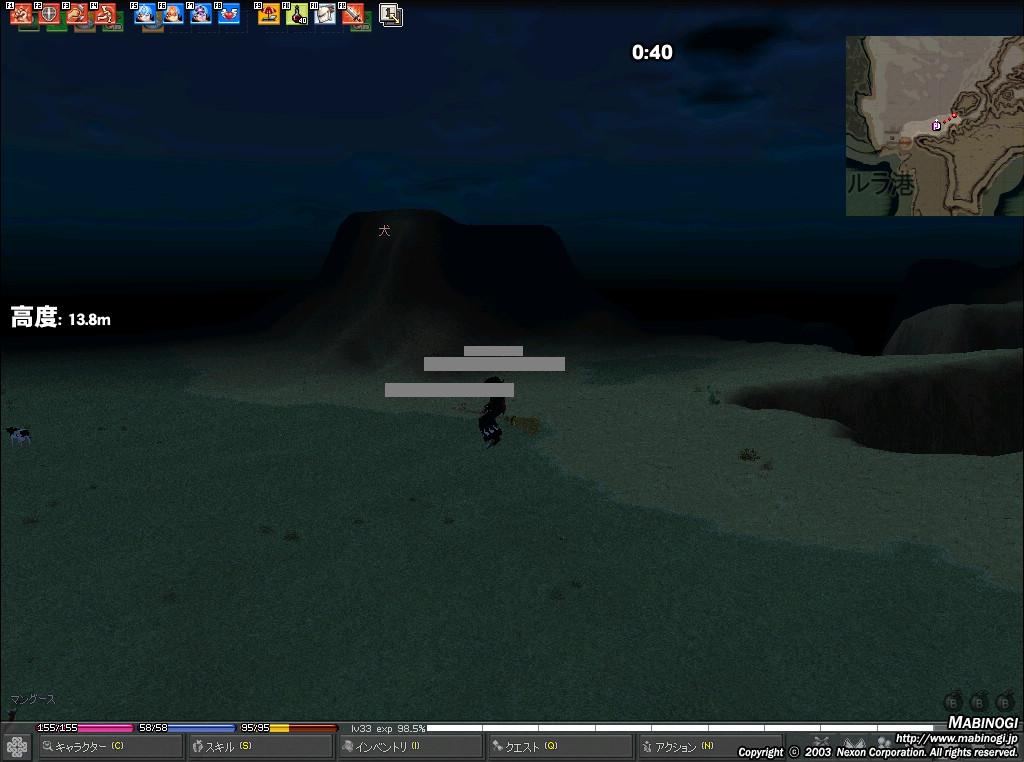Click the main menu button at bottom-left corner
Screen dimensions: 1024x762
[16, 747]
